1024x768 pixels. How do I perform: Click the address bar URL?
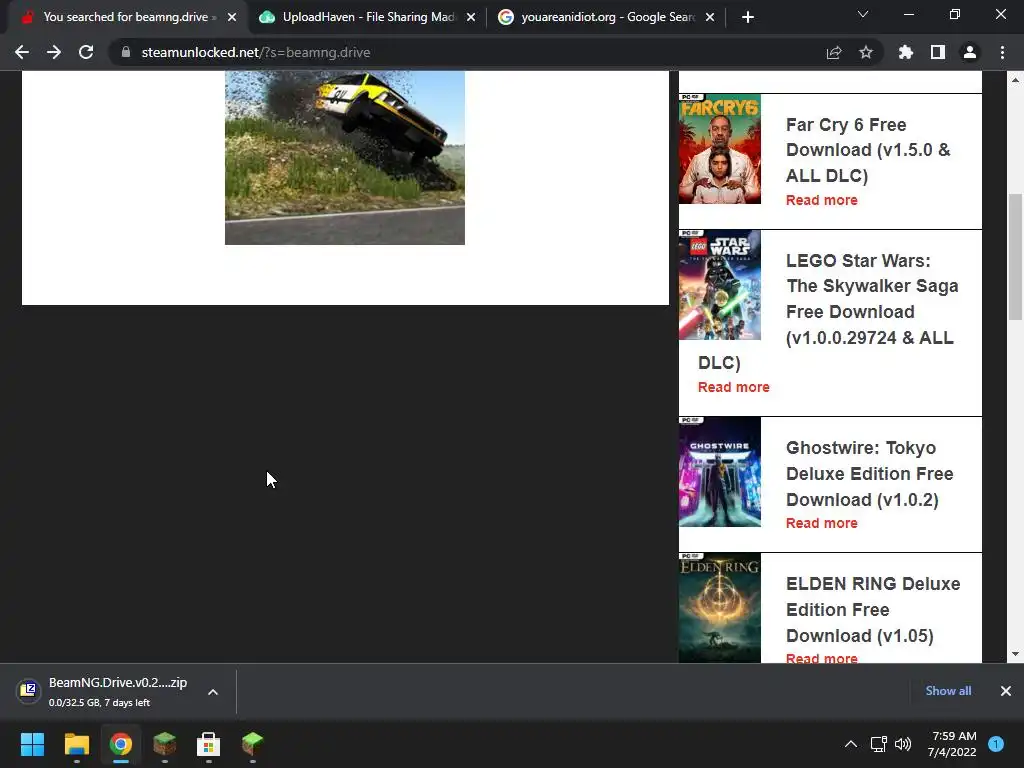(256, 52)
